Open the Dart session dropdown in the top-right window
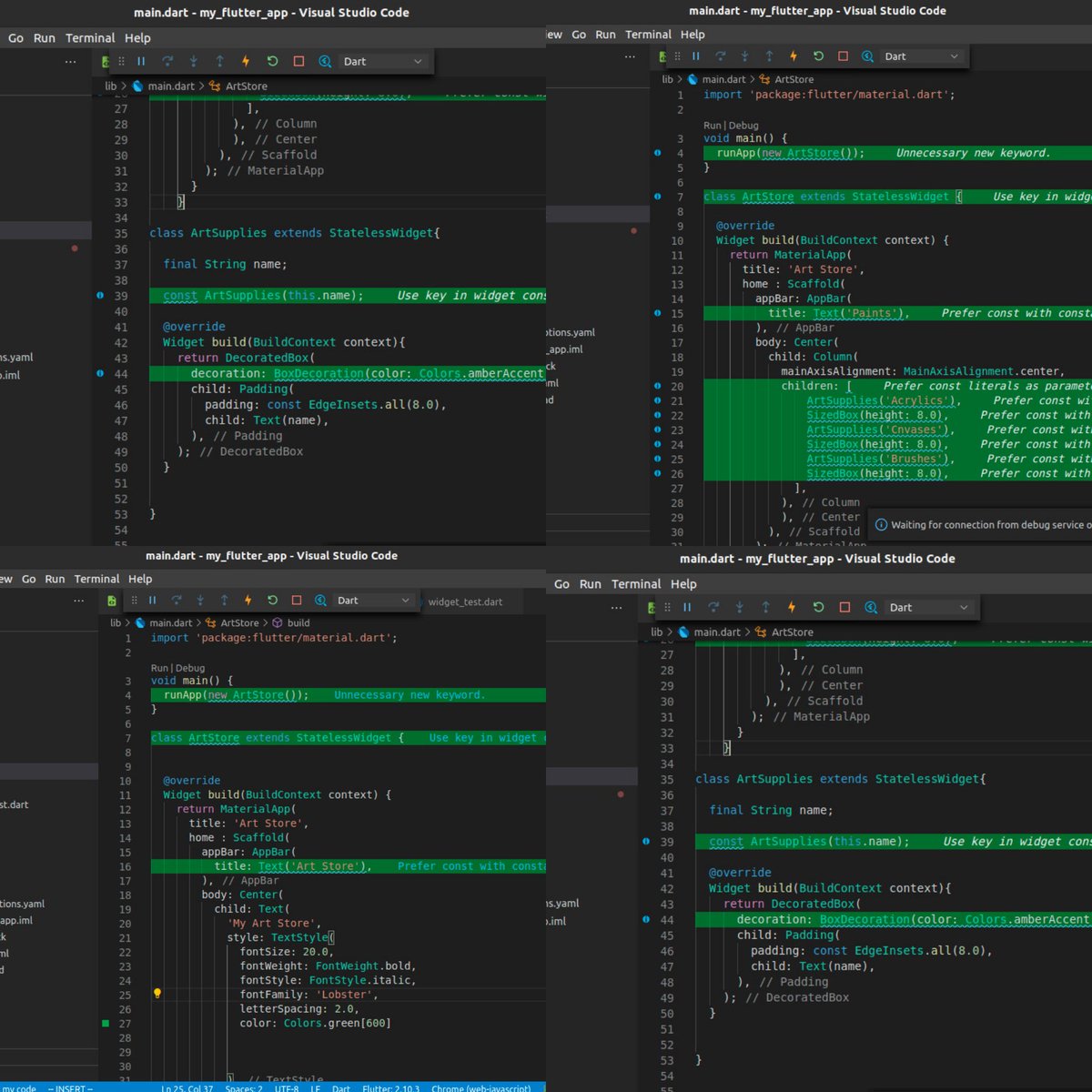The image size is (1092, 1092). tap(922, 56)
